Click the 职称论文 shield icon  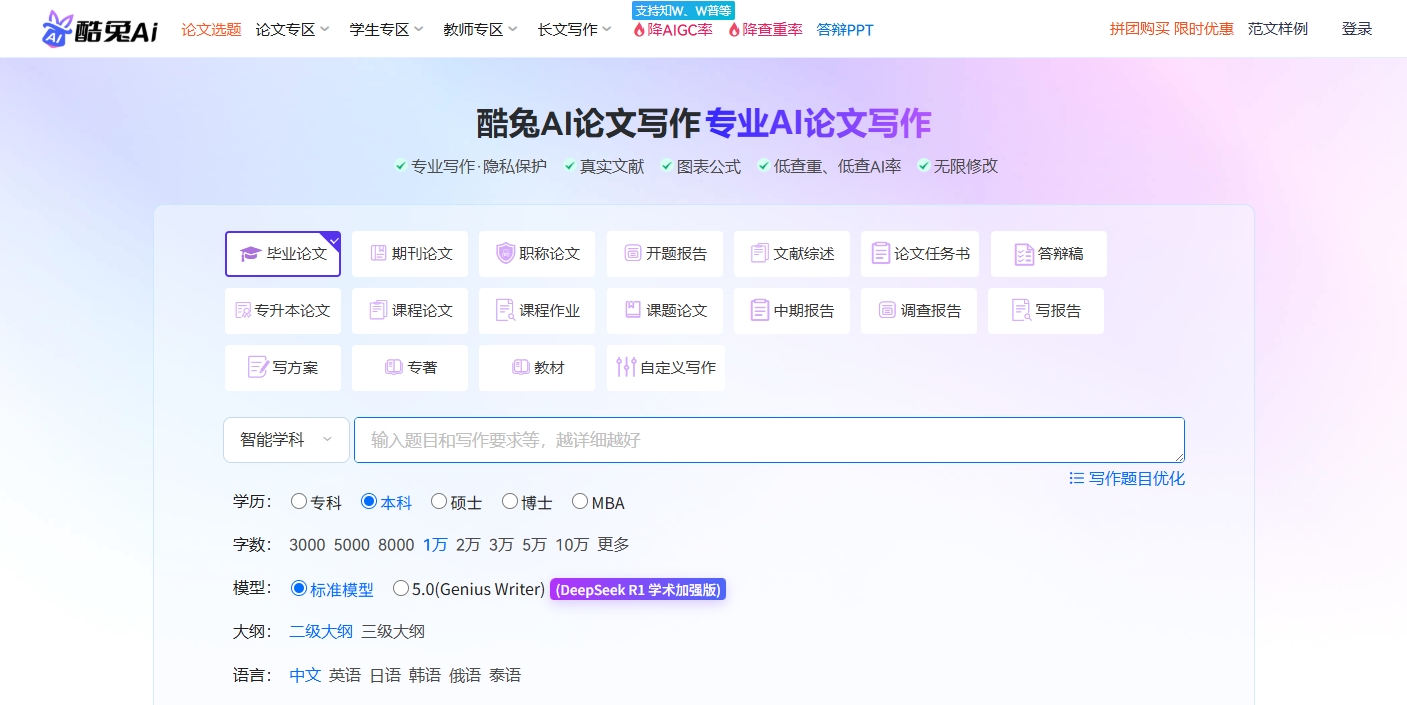[505, 253]
